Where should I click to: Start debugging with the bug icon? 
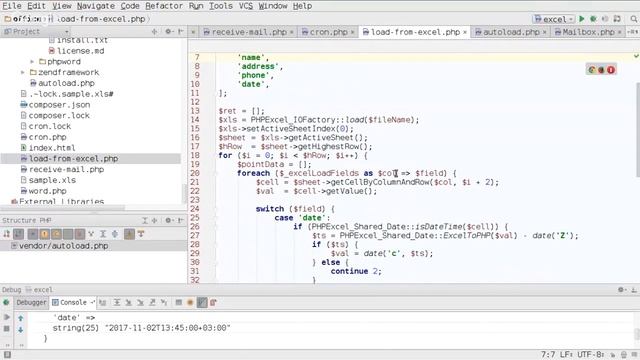(593, 19)
